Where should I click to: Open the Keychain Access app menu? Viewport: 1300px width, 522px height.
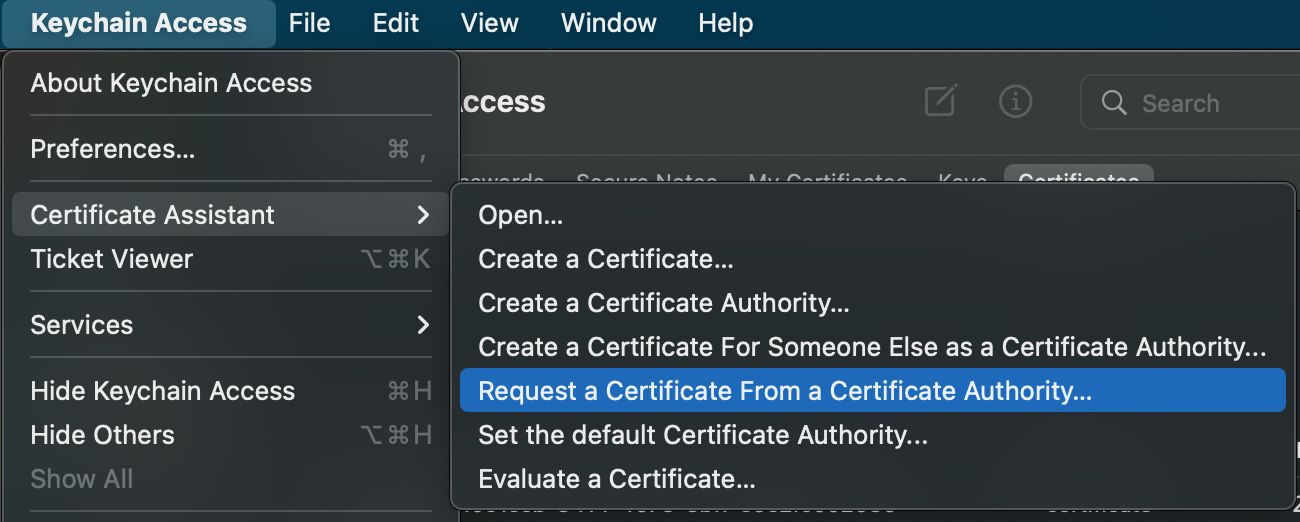tap(138, 23)
